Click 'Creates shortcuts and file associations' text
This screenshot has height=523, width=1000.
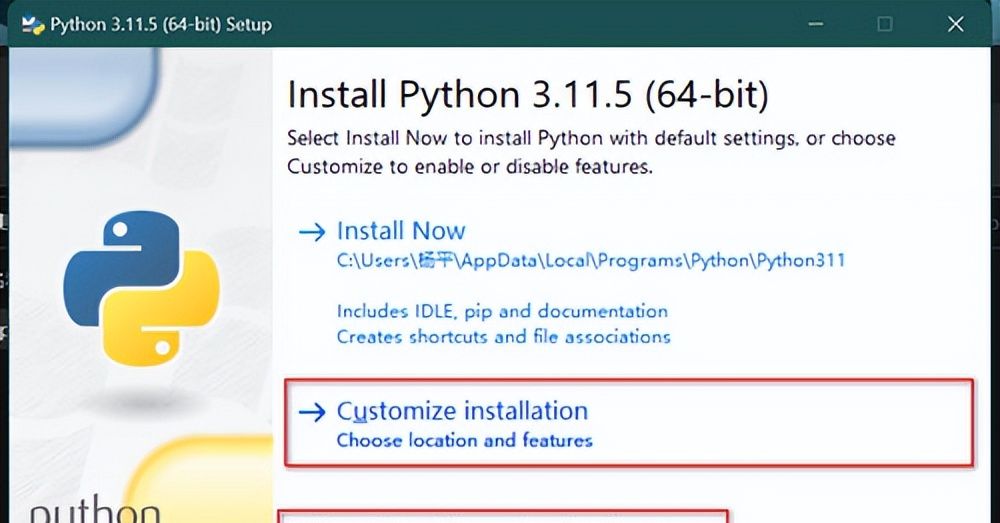[x=503, y=337]
